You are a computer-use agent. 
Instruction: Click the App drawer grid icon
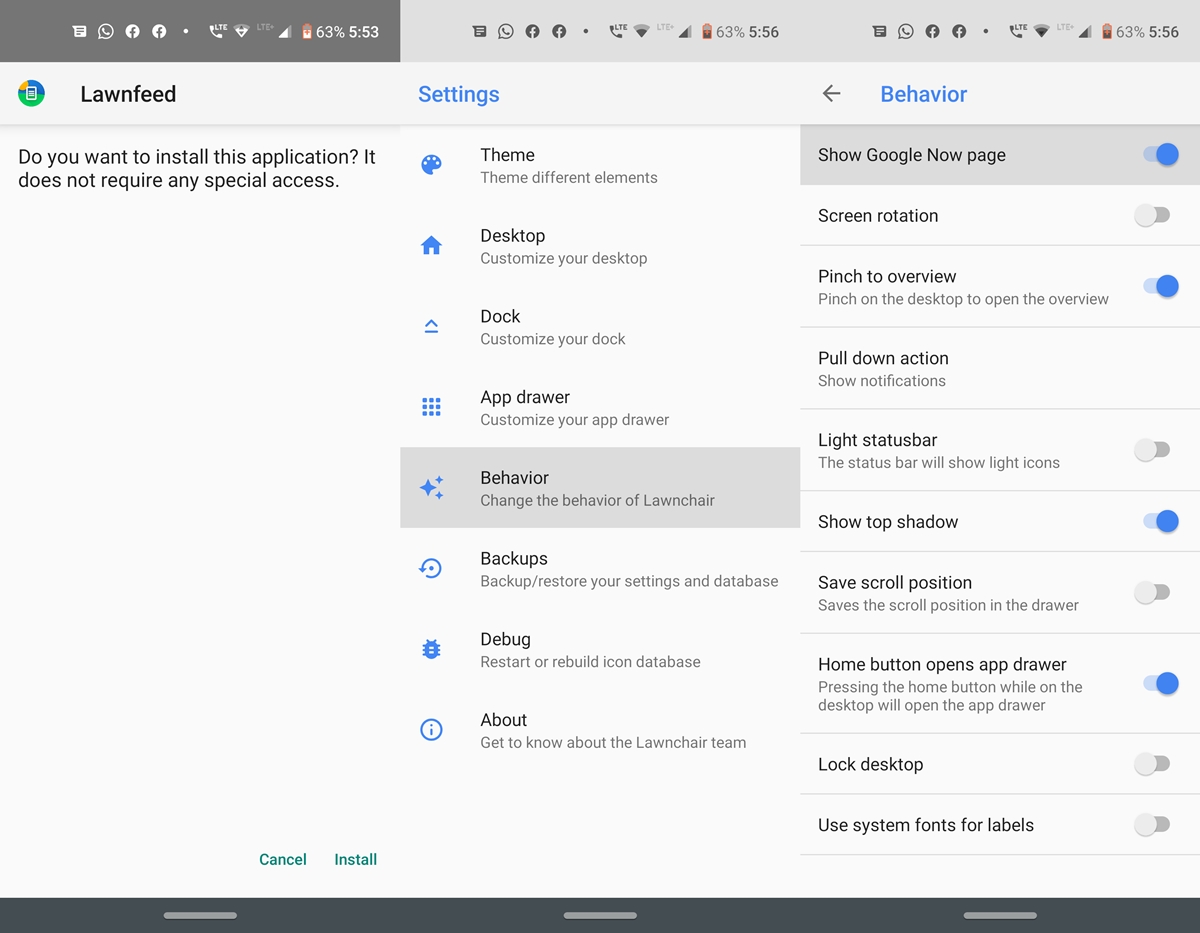431,407
